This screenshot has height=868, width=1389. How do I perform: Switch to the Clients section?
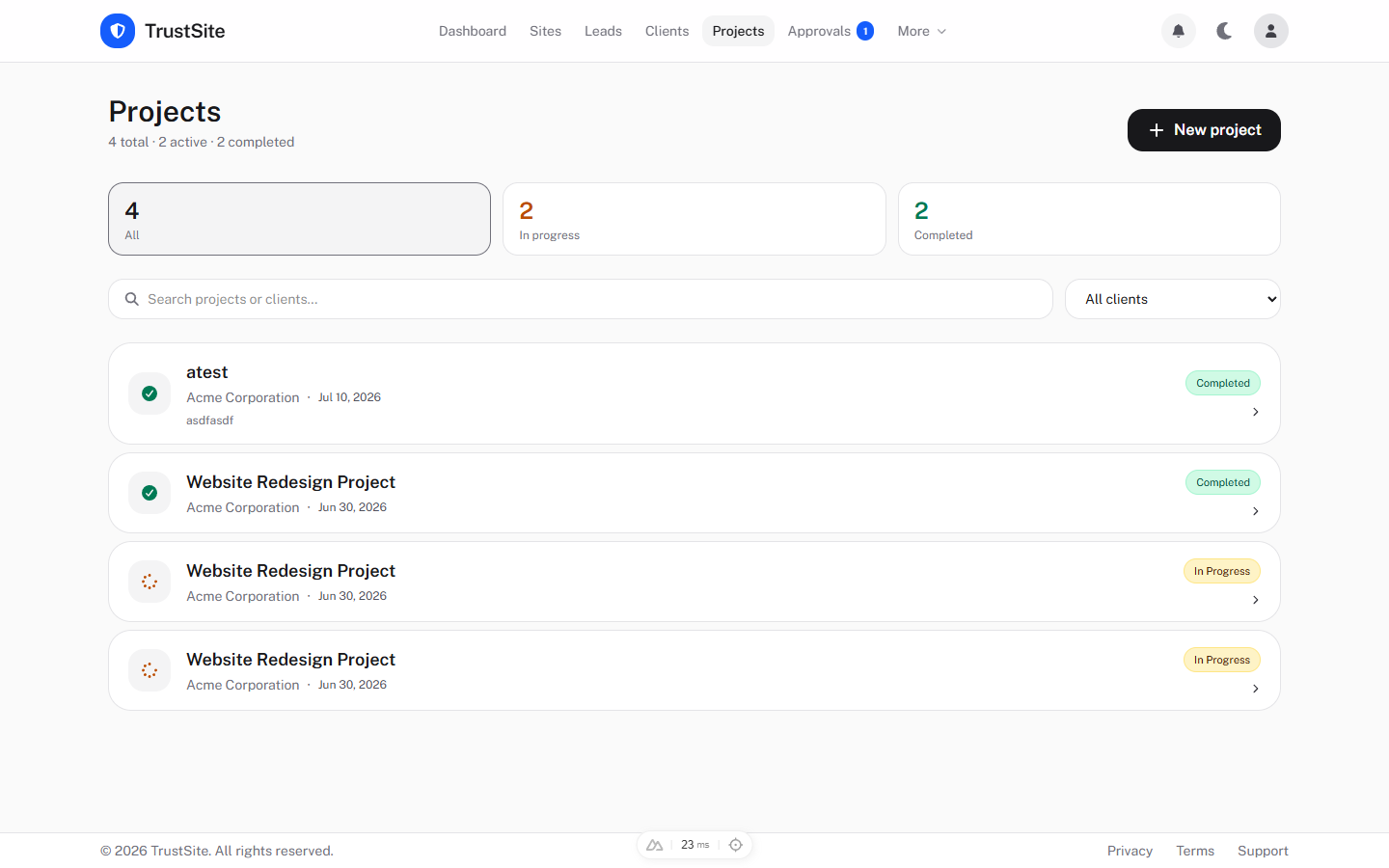(x=667, y=31)
